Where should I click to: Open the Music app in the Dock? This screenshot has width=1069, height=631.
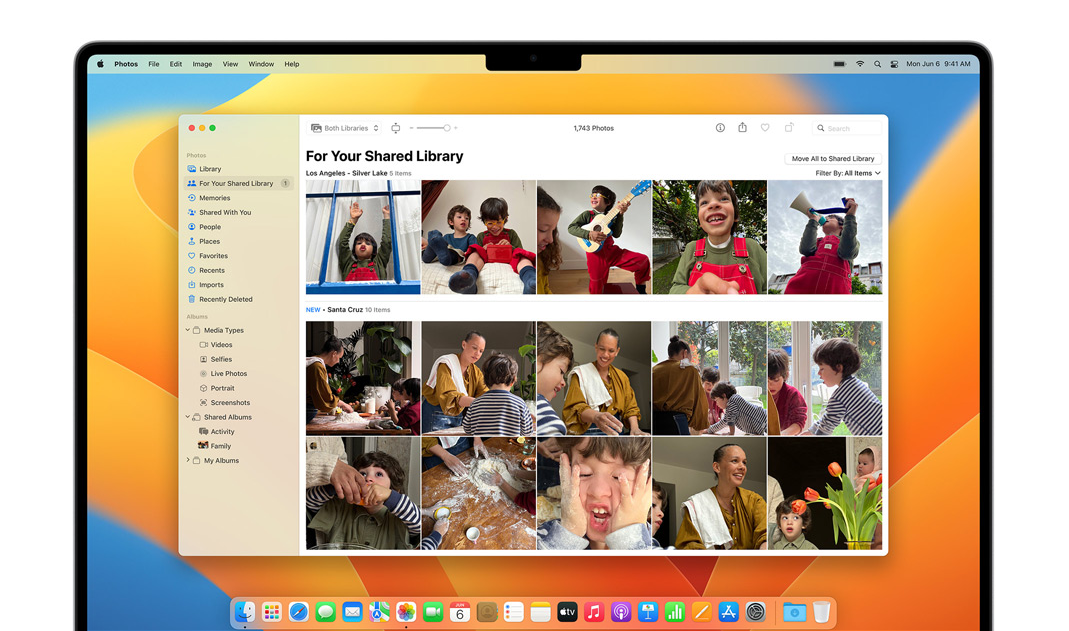(x=594, y=612)
